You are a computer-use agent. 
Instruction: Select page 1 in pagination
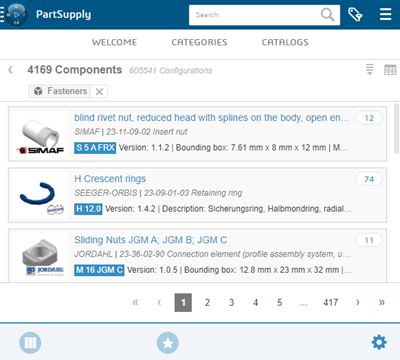[x=183, y=303]
